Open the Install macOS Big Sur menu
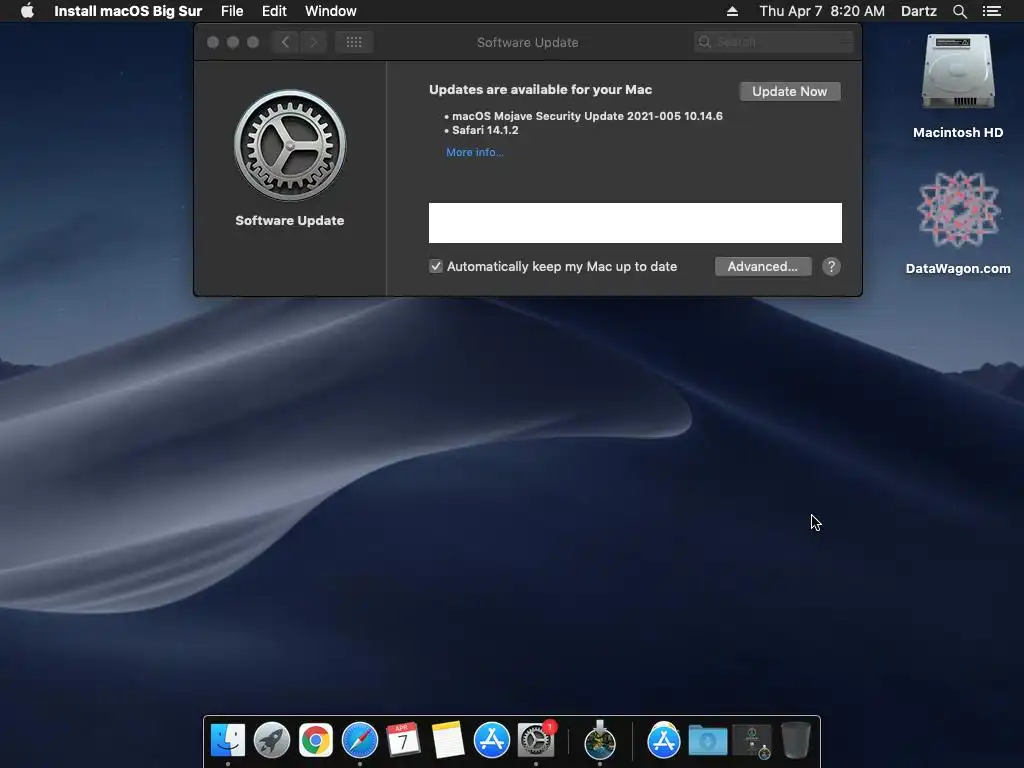The height and width of the screenshot is (768, 1024). pos(128,11)
